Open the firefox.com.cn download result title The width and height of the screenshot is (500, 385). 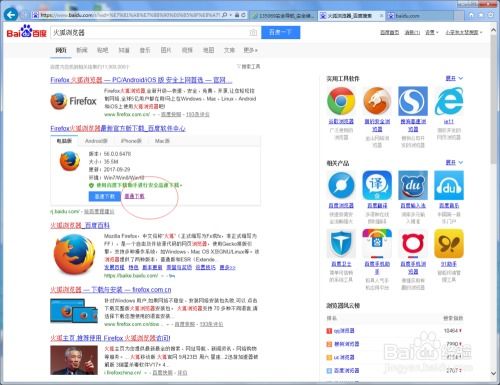tap(111, 290)
